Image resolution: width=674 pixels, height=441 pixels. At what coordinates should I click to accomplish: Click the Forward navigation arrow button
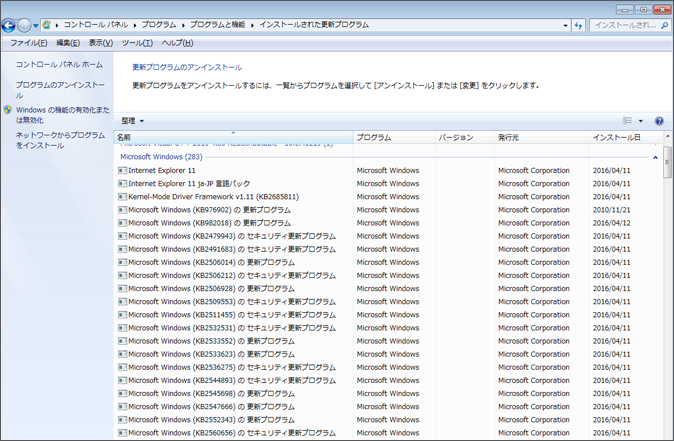tap(24, 26)
